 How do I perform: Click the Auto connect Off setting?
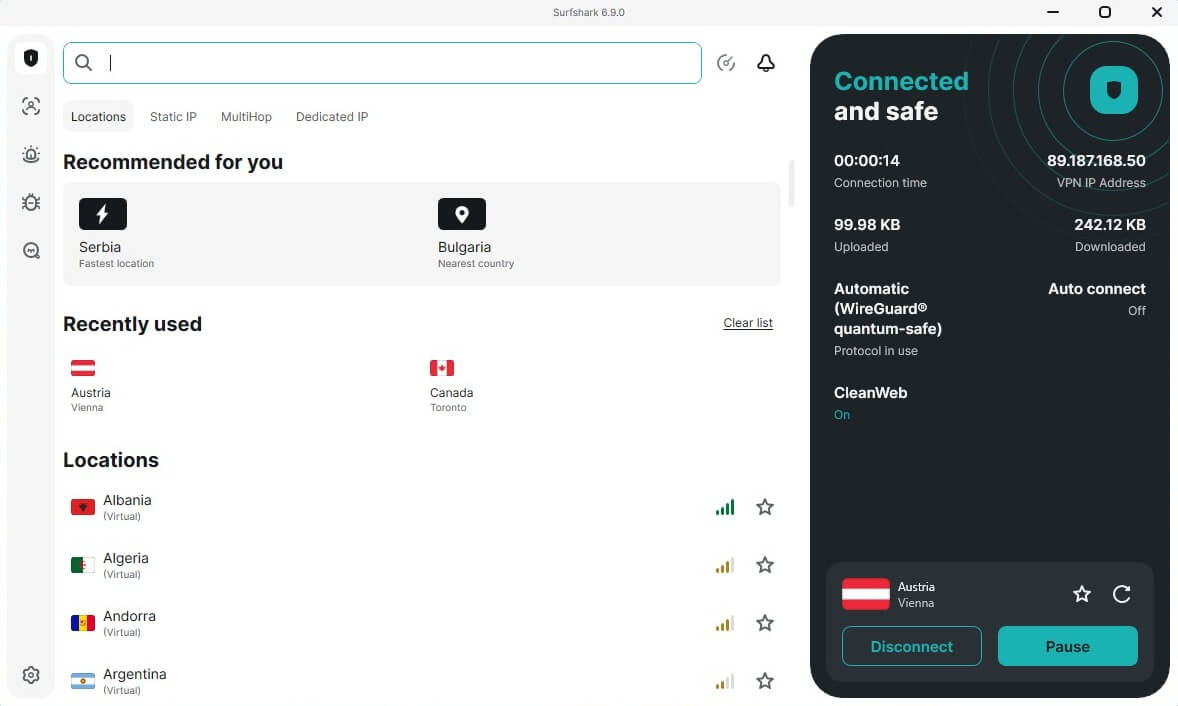point(1097,298)
